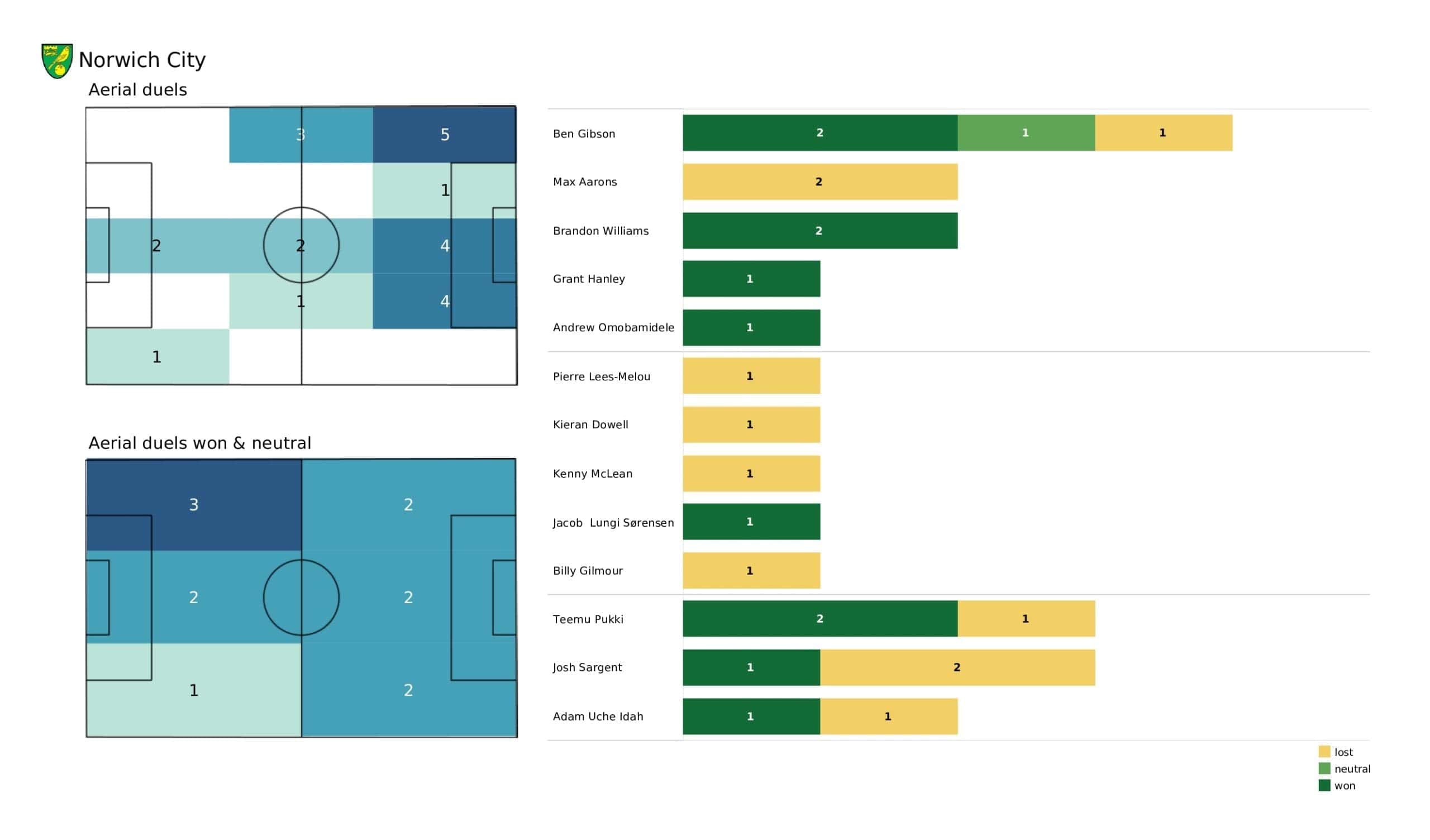Click the Aerial duels won & neutral heading

click(200, 443)
